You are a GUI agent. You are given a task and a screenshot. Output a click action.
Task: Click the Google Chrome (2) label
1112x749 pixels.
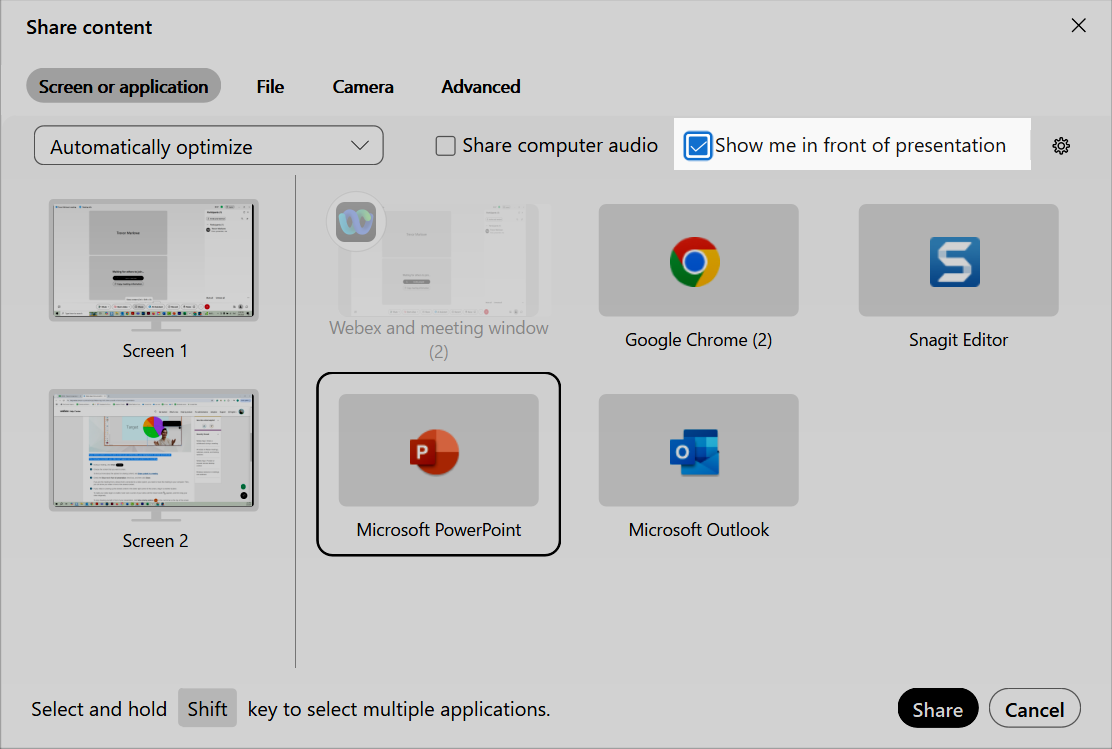[x=699, y=340]
